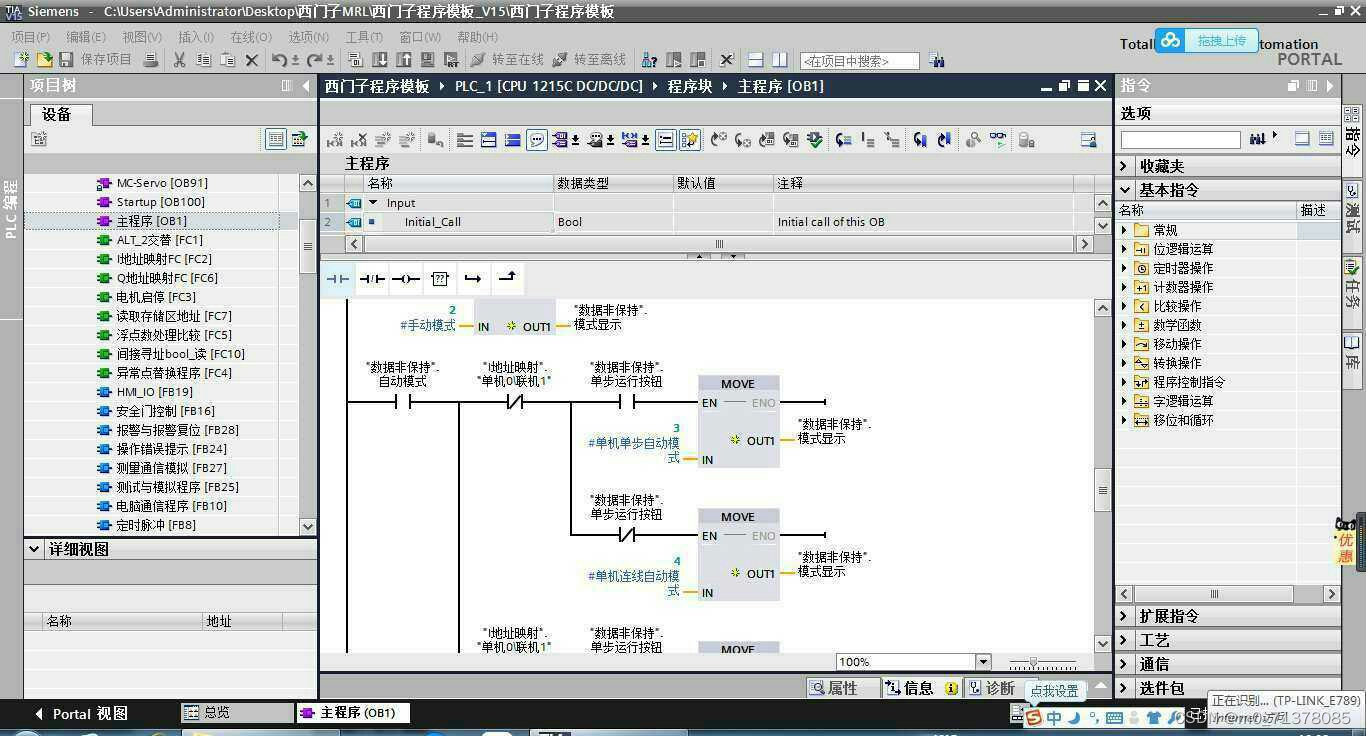Collapse the 详细视图 panel
Viewport: 1366px width, 736px height.
click(35, 549)
